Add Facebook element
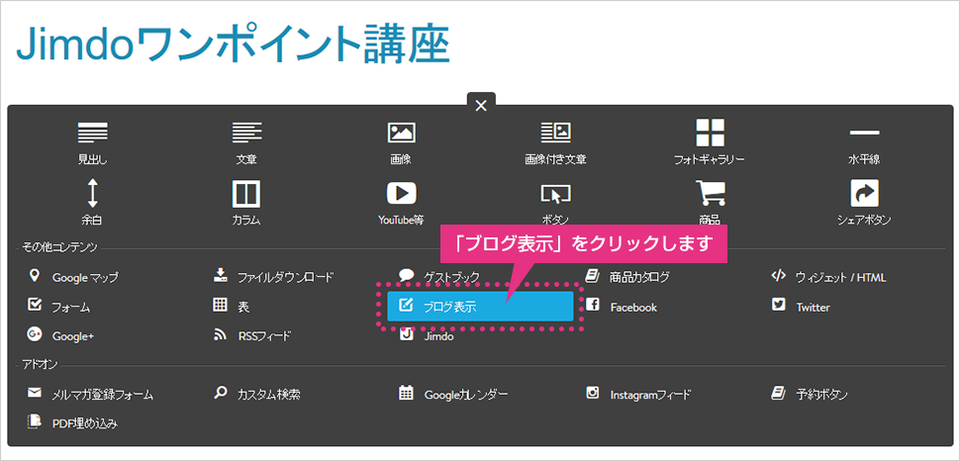The width and height of the screenshot is (960, 461). [621, 307]
